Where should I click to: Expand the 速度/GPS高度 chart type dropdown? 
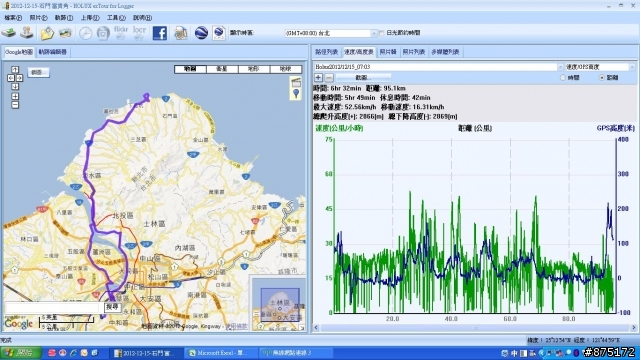[632, 67]
